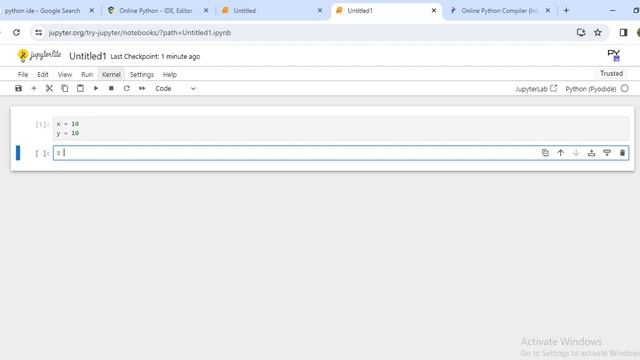
Task: Copy the selected cell from the toolbar
Action: [x=64, y=88]
